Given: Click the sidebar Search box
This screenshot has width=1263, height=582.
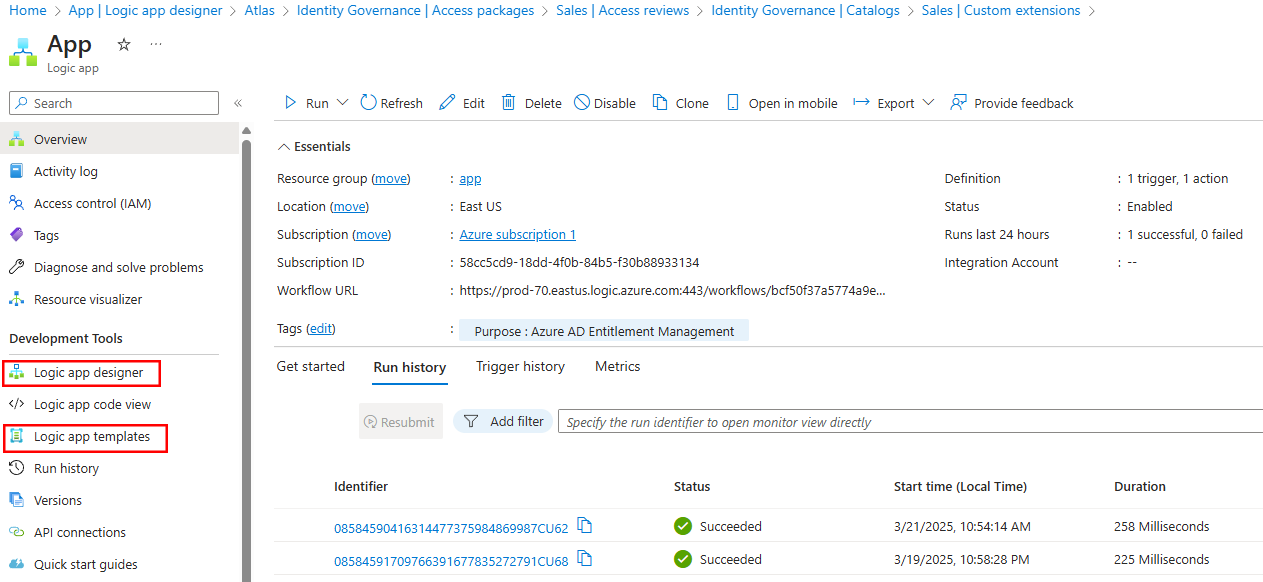Looking at the screenshot, I should pos(114,103).
